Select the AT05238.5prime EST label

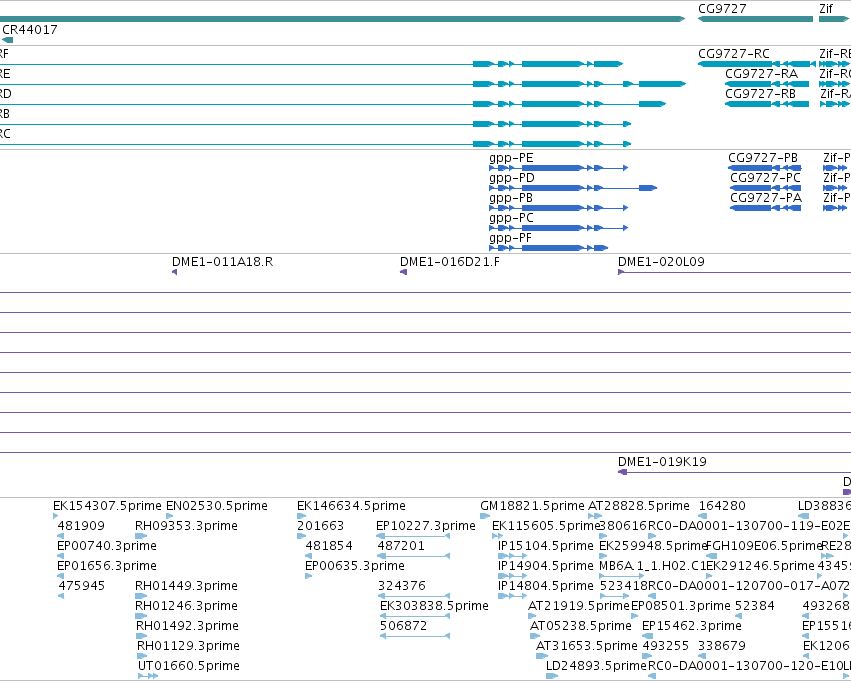[581, 627]
